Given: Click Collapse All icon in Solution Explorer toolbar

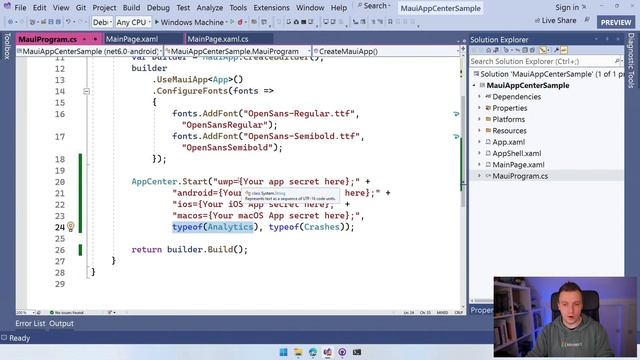Looking at the screenshot, I should (525, 50).
